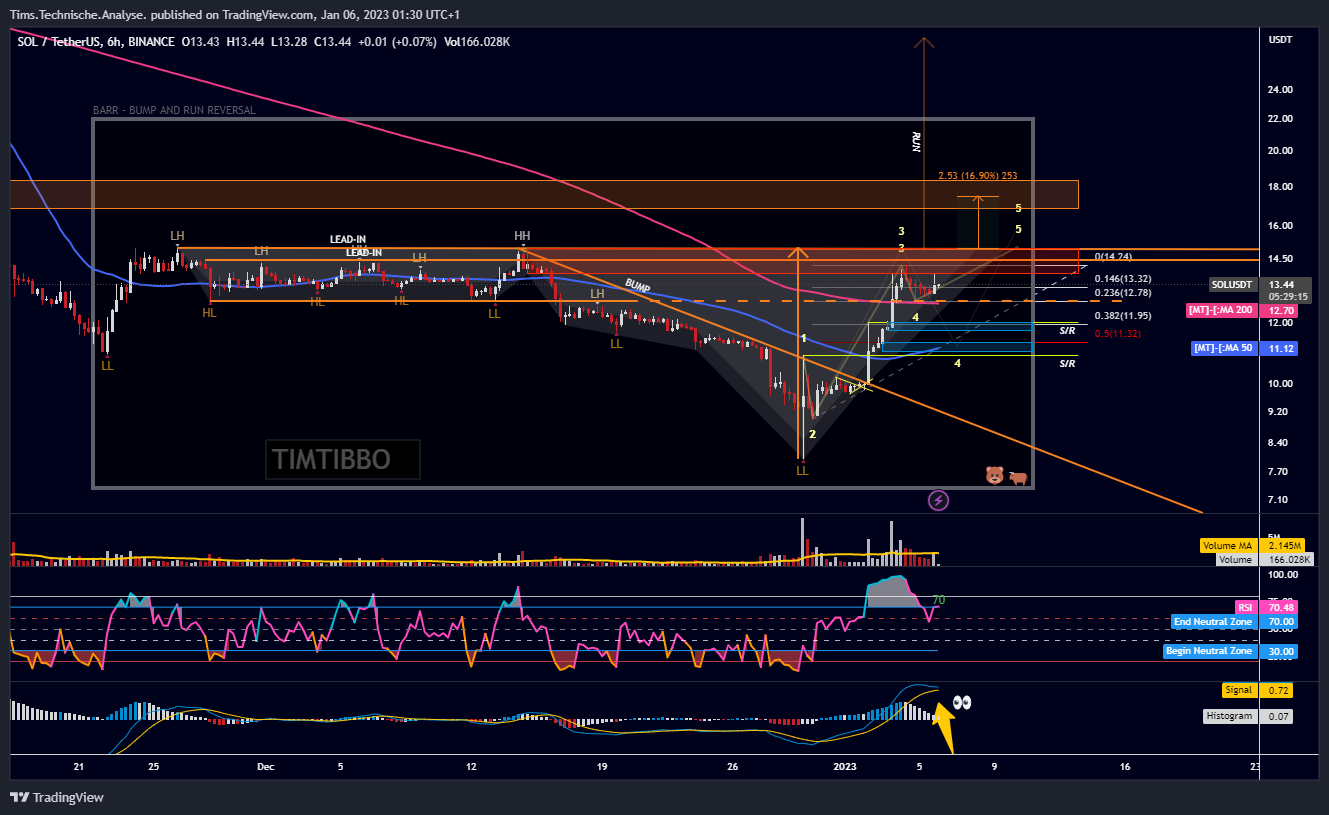
Task: Click the TradingView logo at bottom left
Action: pyautogui.click(x=56, y=798)
